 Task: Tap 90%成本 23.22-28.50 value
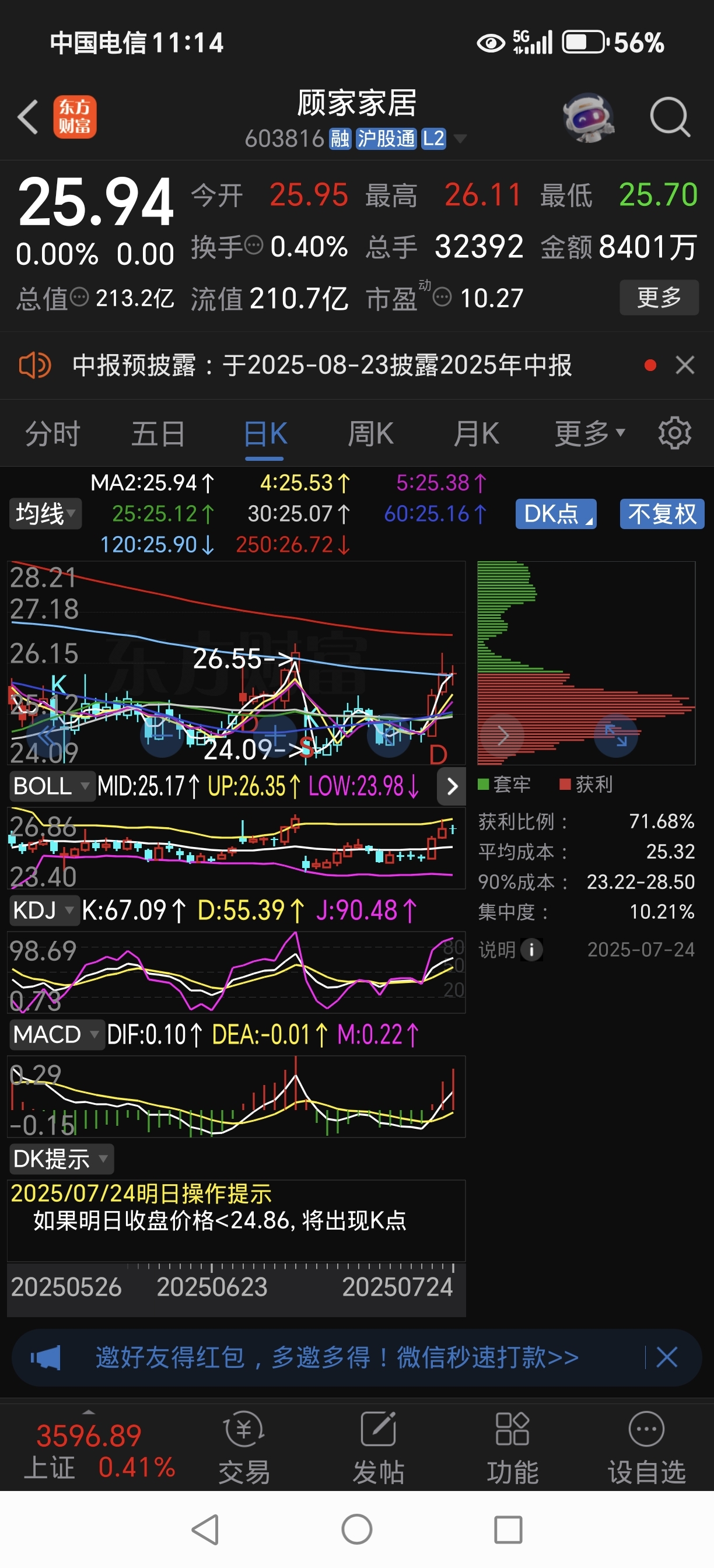tap(640, 882)
